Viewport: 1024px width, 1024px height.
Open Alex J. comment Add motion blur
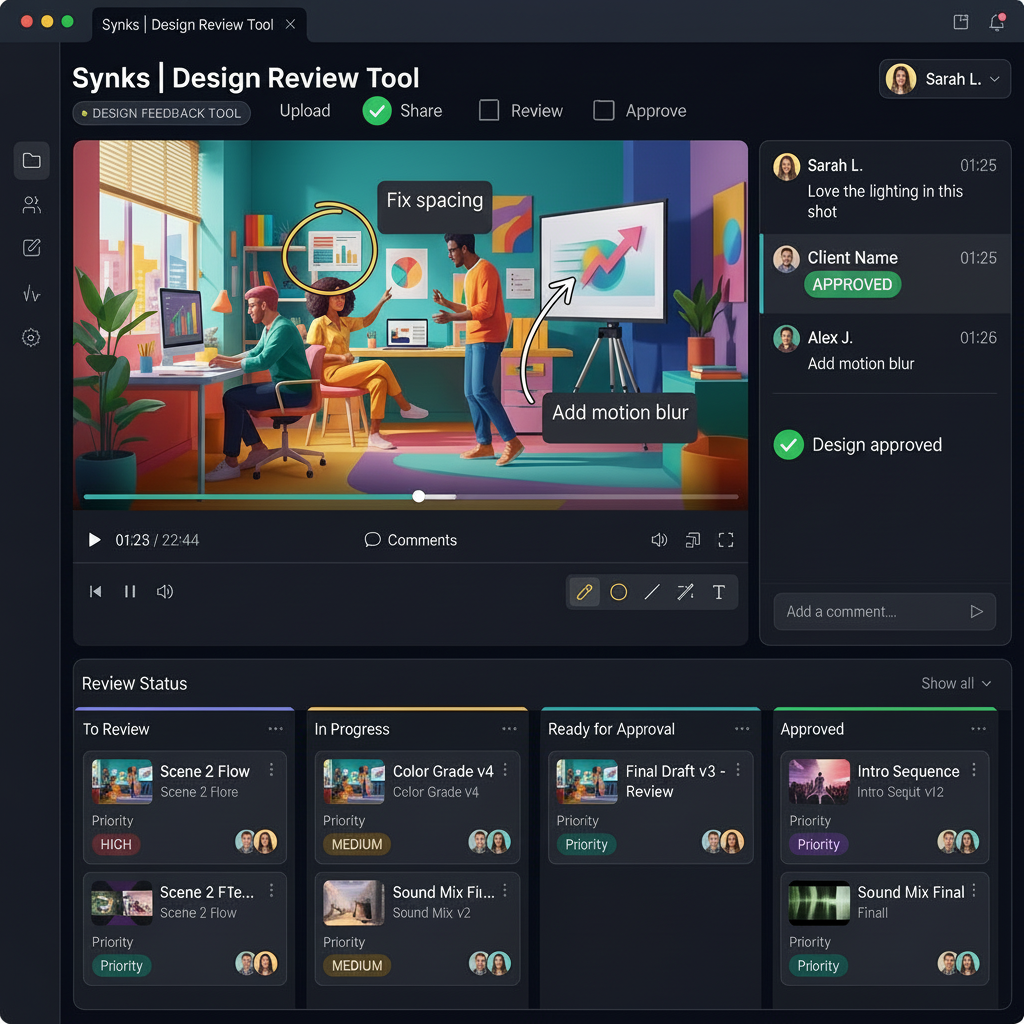pos(885,351)
